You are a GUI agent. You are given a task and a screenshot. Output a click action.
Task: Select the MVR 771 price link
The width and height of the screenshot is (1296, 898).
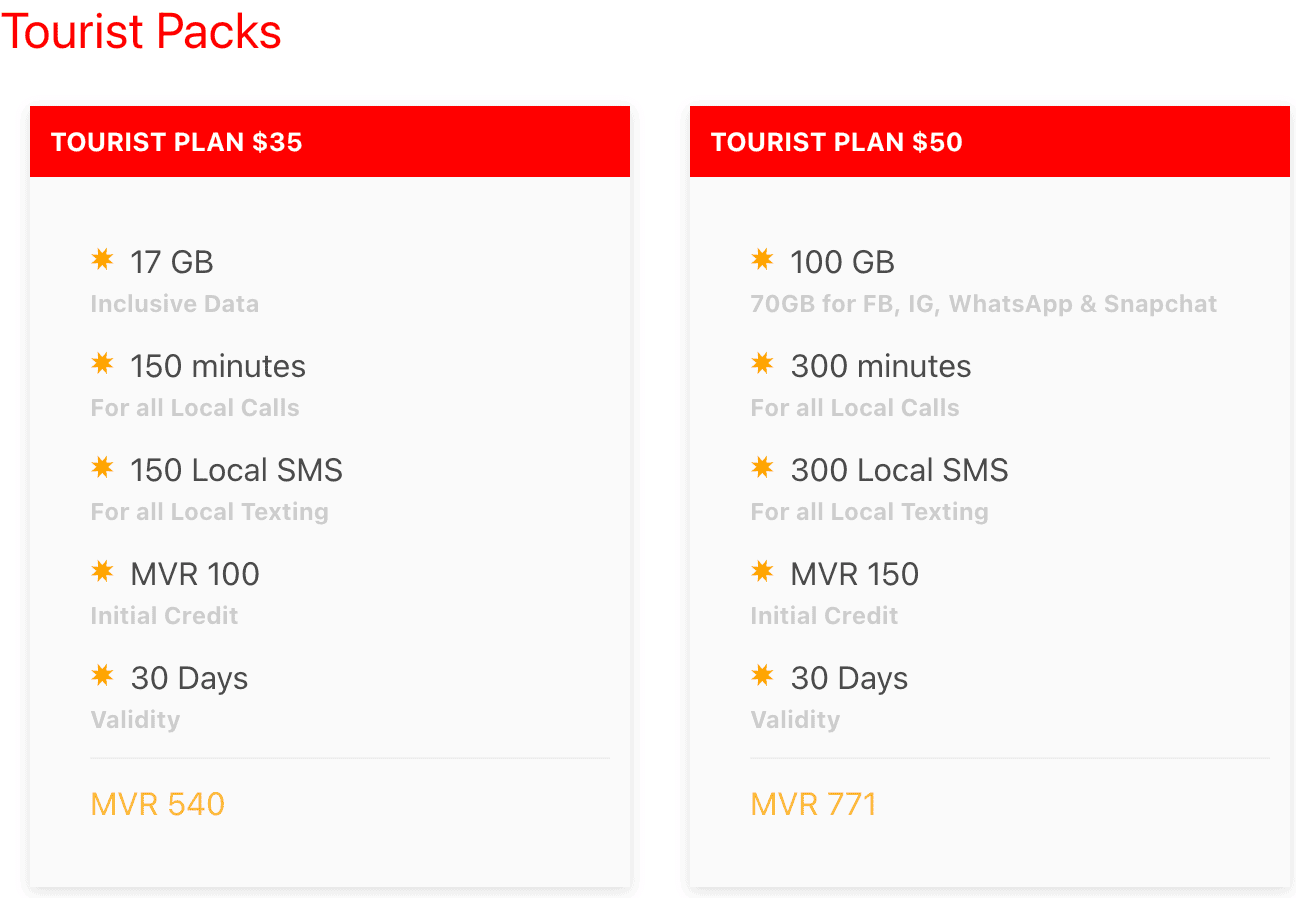pyautogui.click(x=813, y=804)
